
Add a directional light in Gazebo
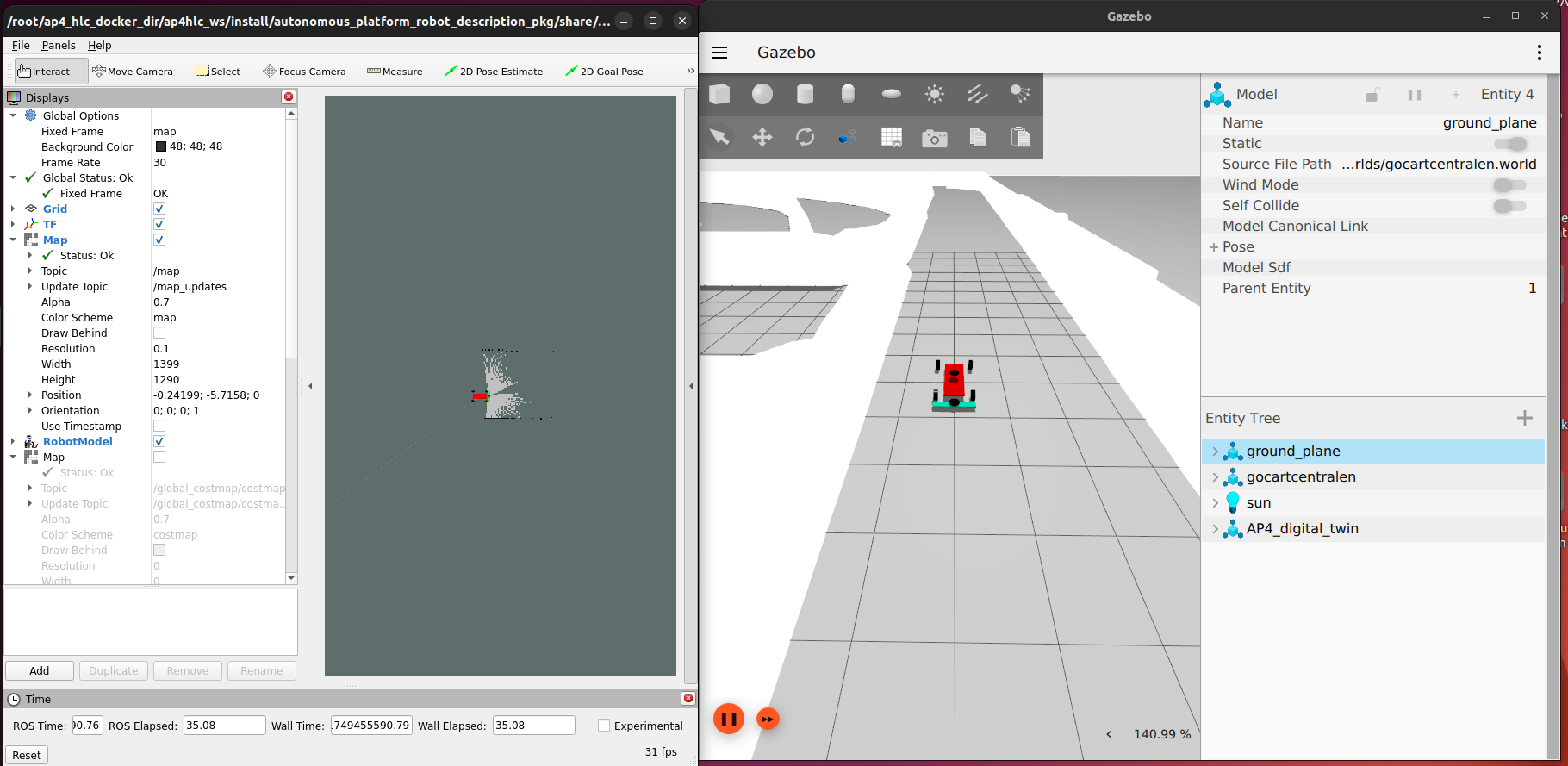pyautogui.click(x=978, y=94)
